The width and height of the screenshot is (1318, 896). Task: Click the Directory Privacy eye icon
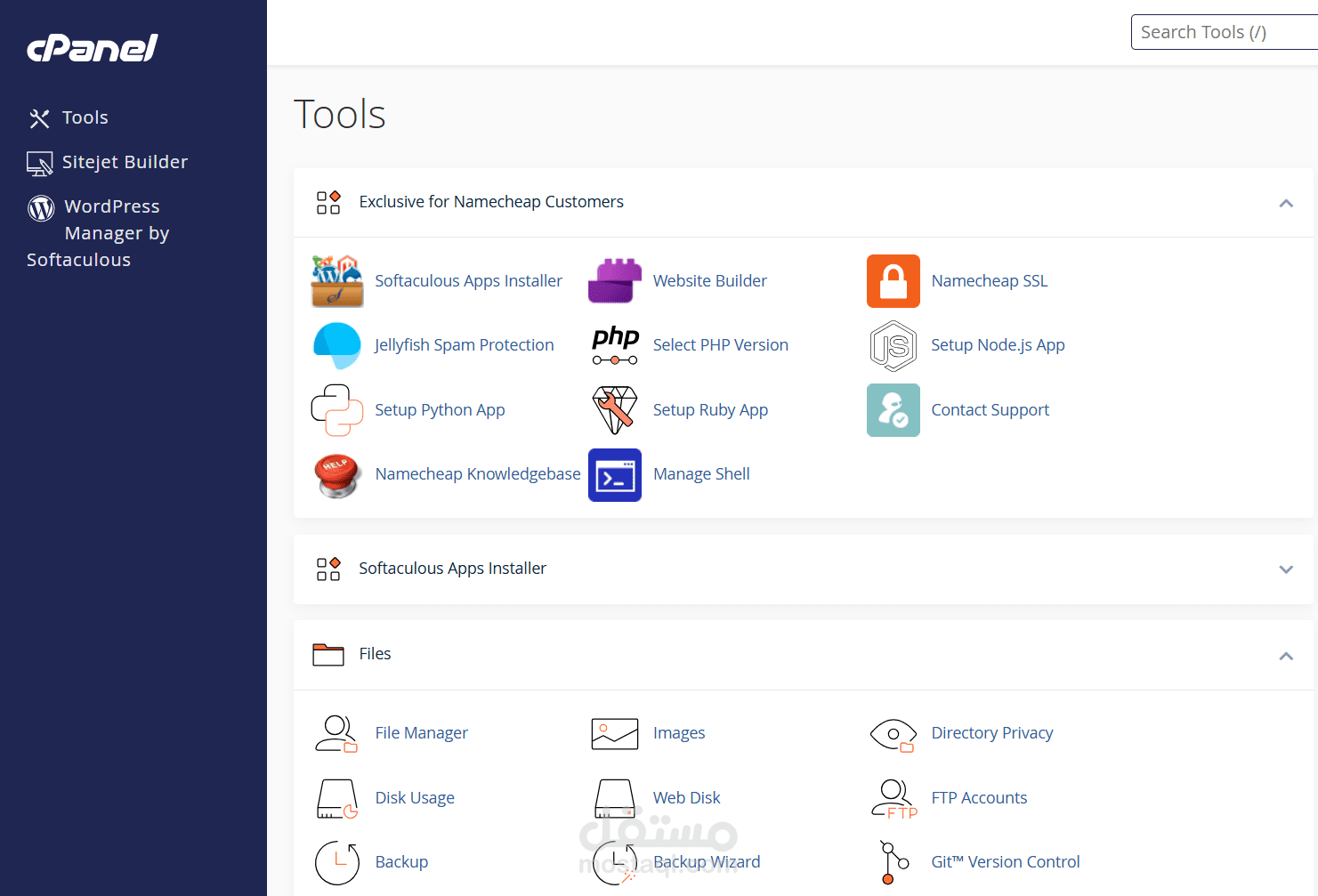(x=893, y=735)
